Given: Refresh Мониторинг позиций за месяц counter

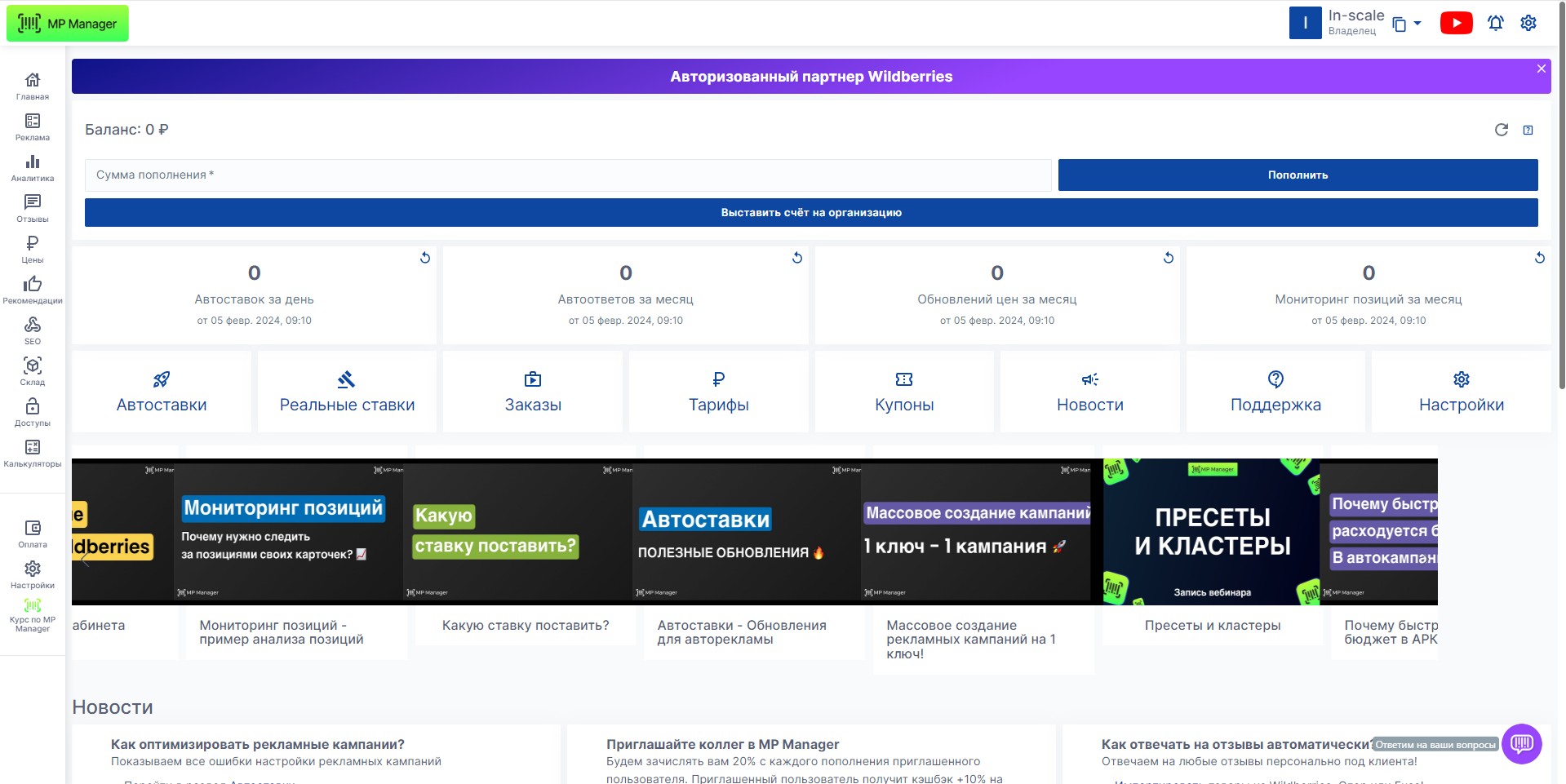Looking at the screenshot, I should (1540, 258).
